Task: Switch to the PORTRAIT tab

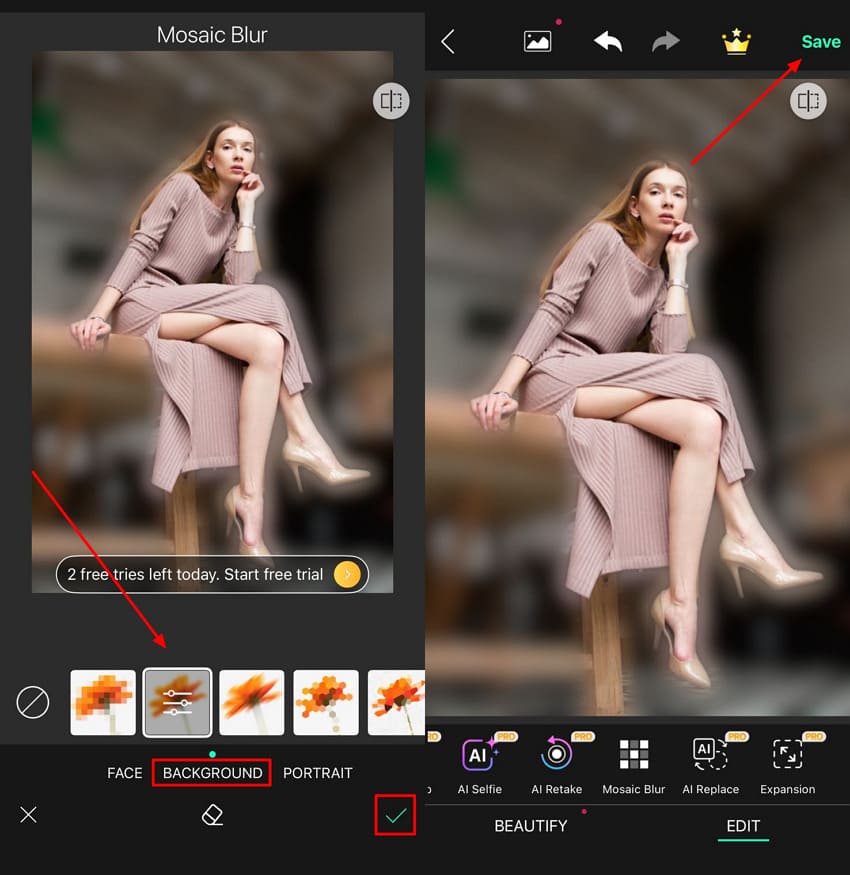Action: tap(317, 772)
